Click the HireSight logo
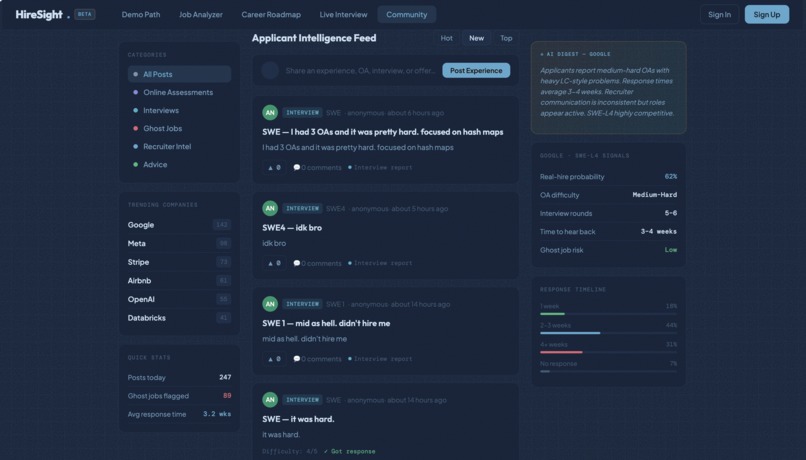Screen dimensions: 806x460 [42, 14]
